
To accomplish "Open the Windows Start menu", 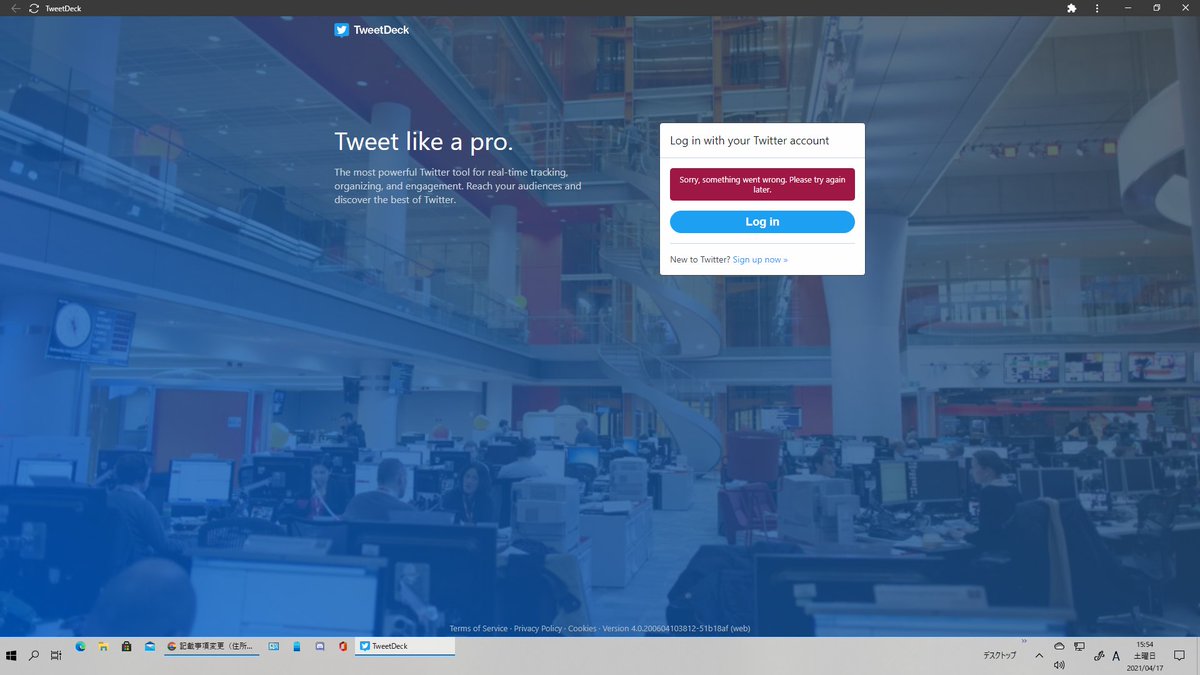I will pos(11,655).
